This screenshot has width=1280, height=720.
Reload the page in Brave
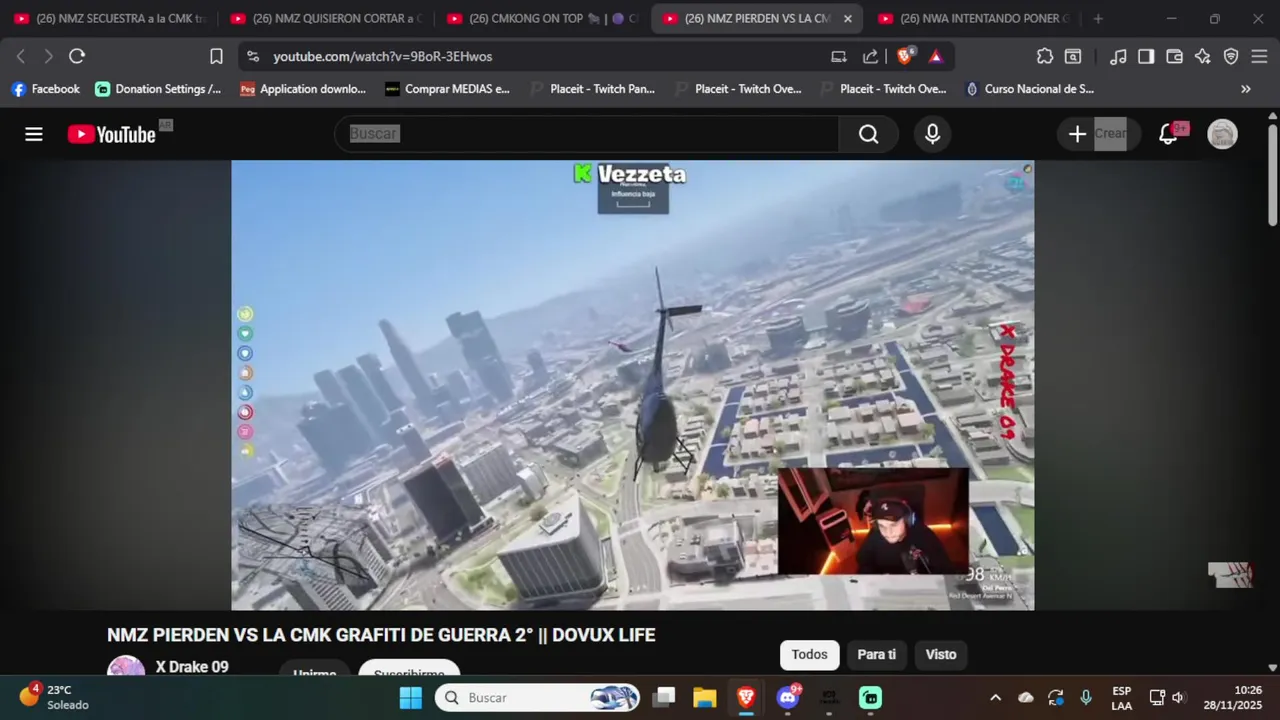pos(77,56)
